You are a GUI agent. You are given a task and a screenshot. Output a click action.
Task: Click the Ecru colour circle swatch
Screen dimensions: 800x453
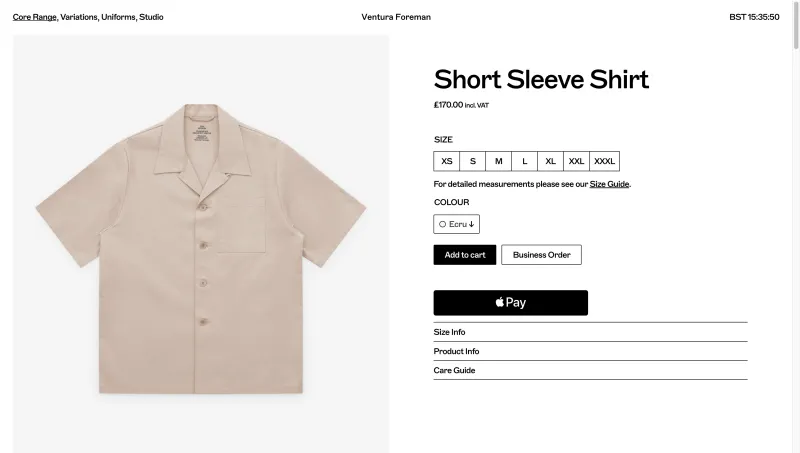(x=442, y=224)
